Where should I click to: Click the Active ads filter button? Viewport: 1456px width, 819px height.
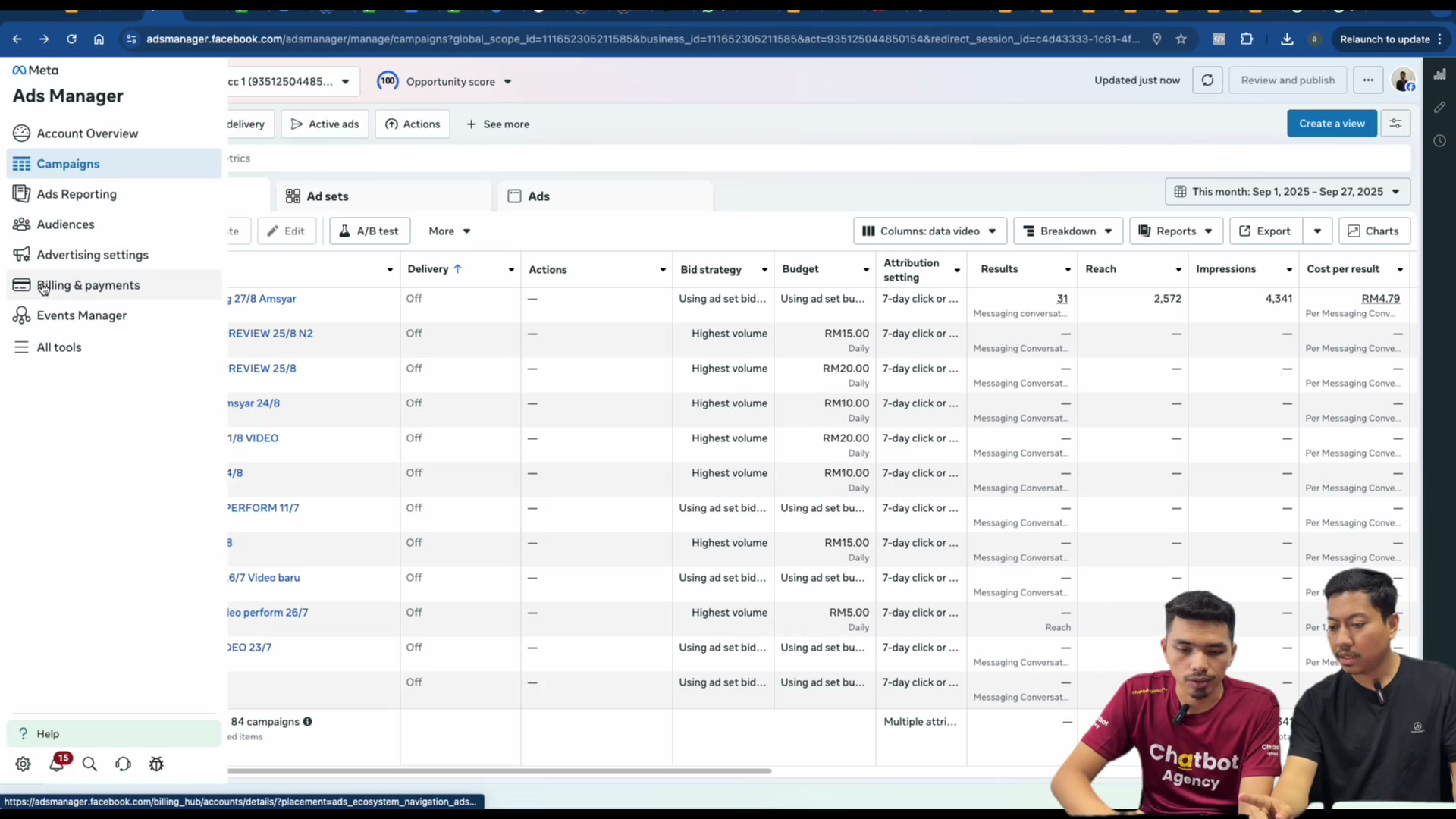click(x=325, y=124)
